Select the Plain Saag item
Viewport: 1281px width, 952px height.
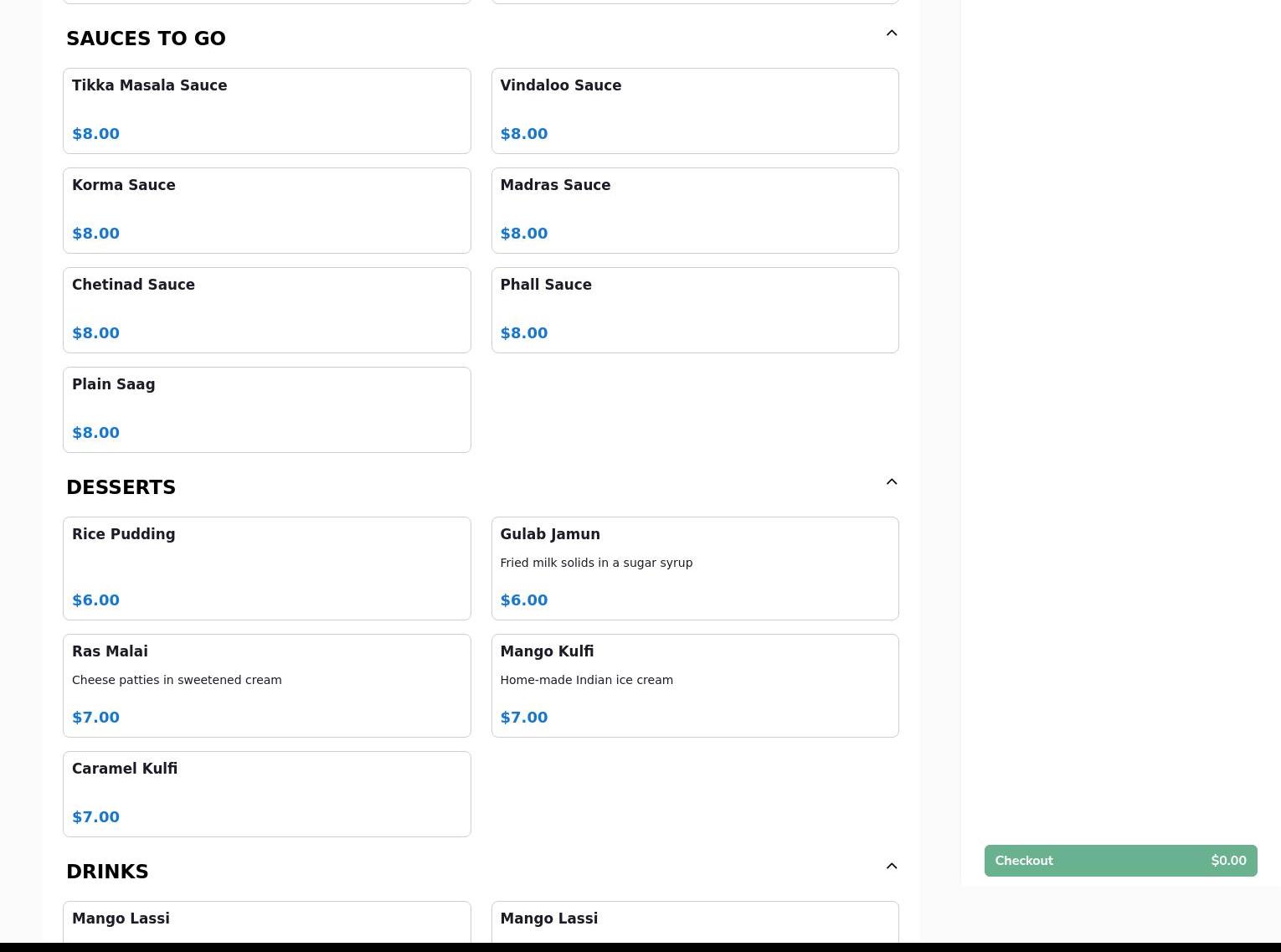pos(266,409)
